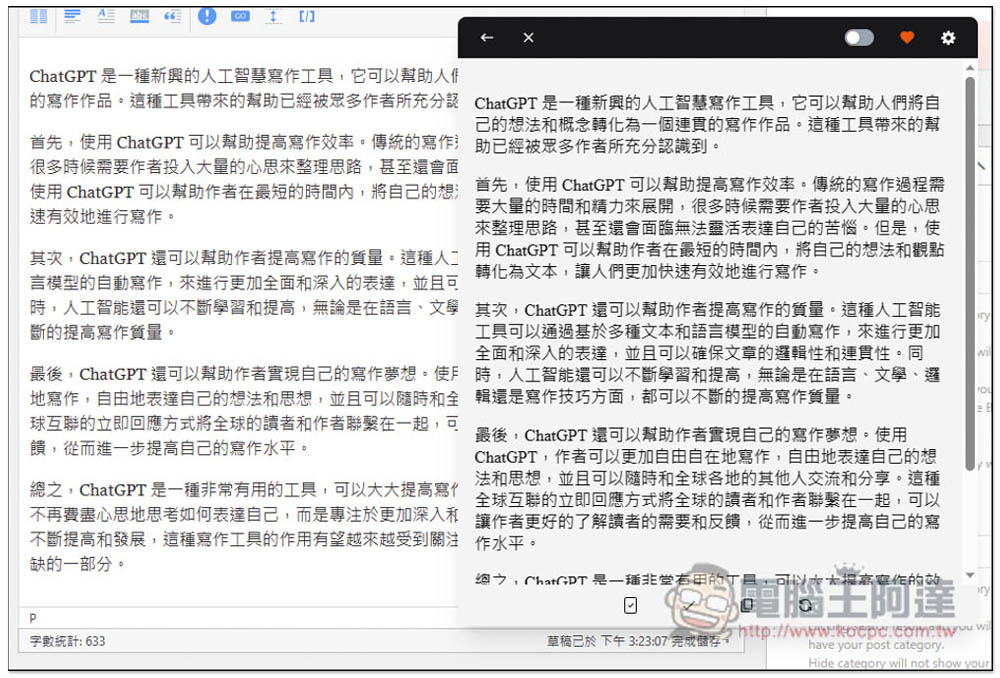This screenshot has height=678, width=1000.
Task: Go back using the panel's left arrow
Action: 487,38
